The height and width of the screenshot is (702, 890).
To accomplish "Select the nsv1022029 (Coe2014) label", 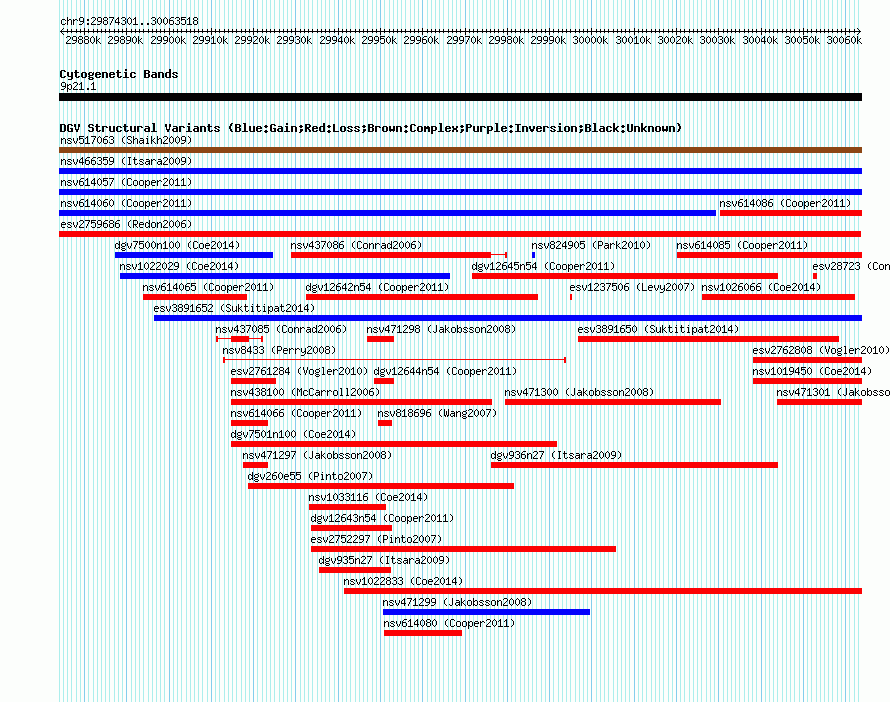I will click(179, 266).
